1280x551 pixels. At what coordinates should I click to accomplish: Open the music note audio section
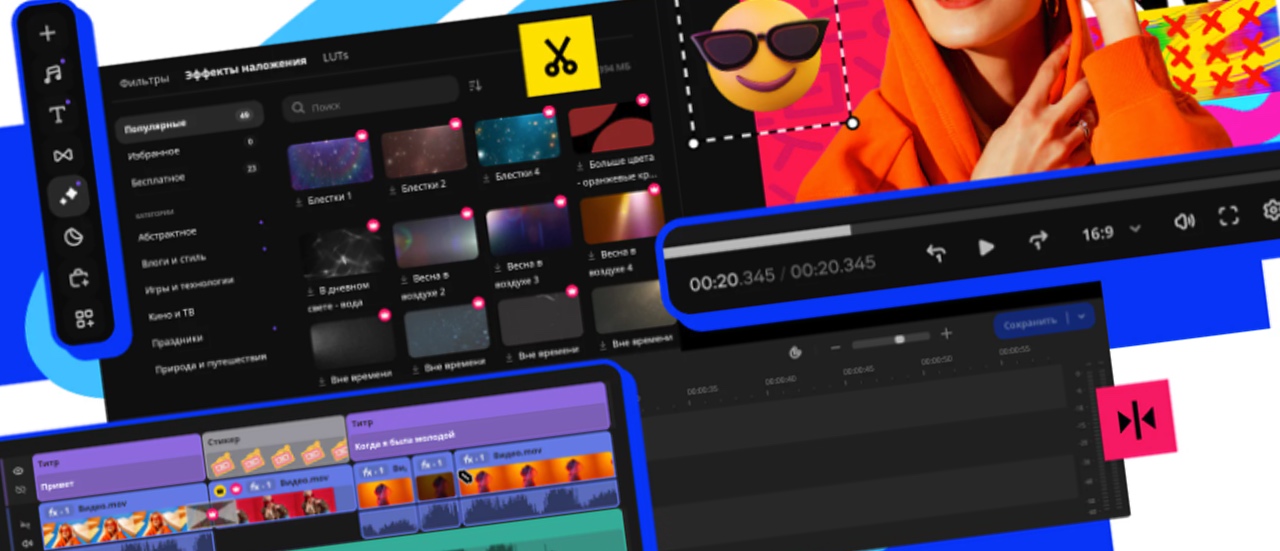(x=52, y=73)
